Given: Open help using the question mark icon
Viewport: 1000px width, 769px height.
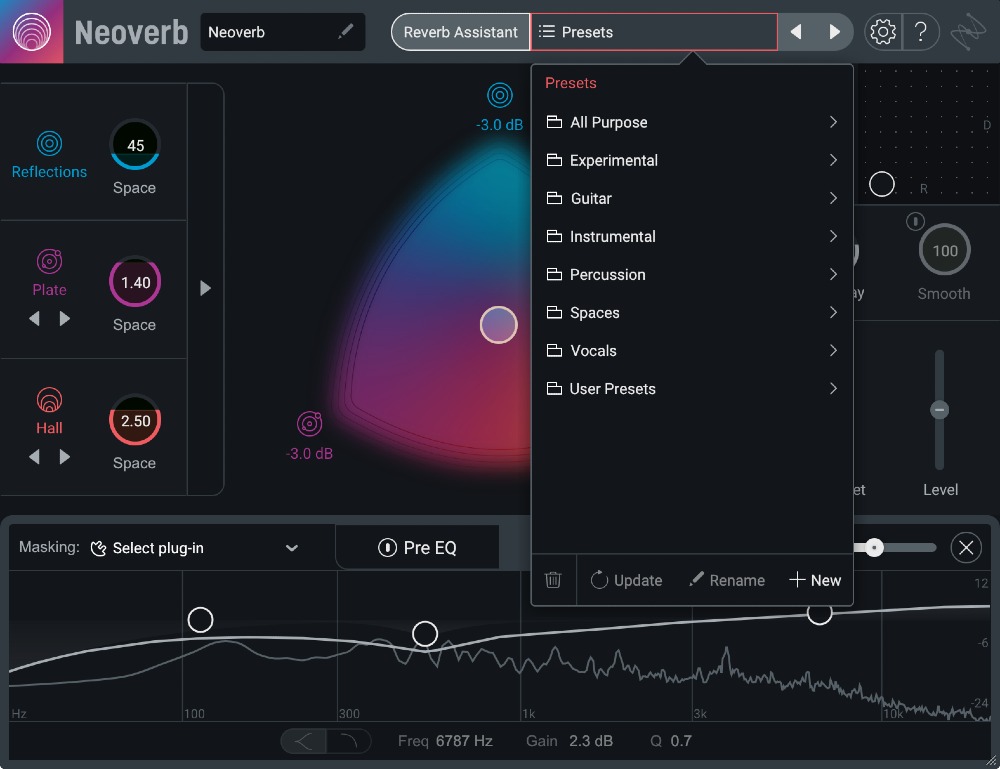Looking at the screenshot, I should [x=921, y=31].
